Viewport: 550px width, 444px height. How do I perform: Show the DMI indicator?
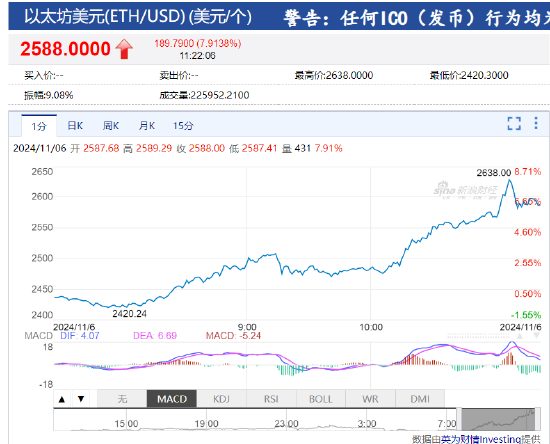420,399
